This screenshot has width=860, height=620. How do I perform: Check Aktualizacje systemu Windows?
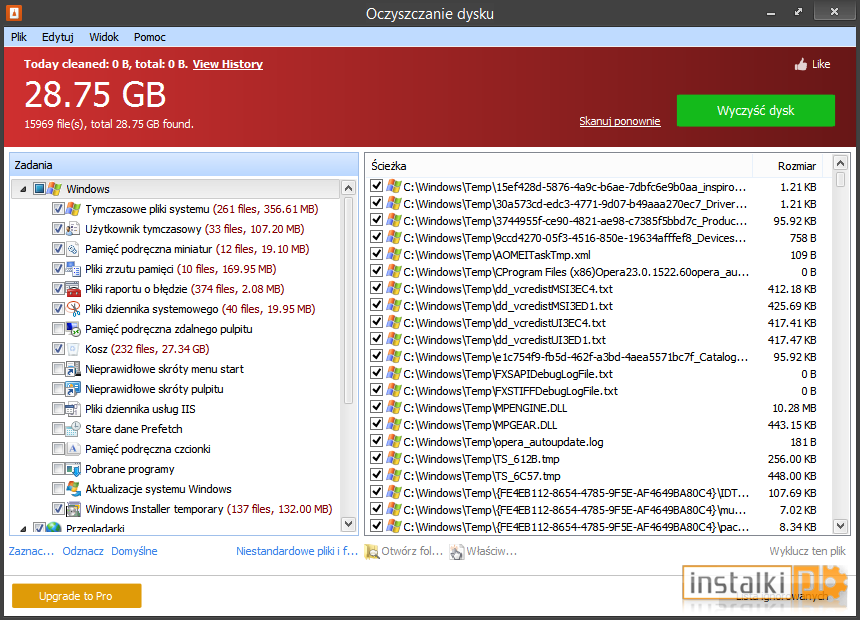[x=58, y=488]
